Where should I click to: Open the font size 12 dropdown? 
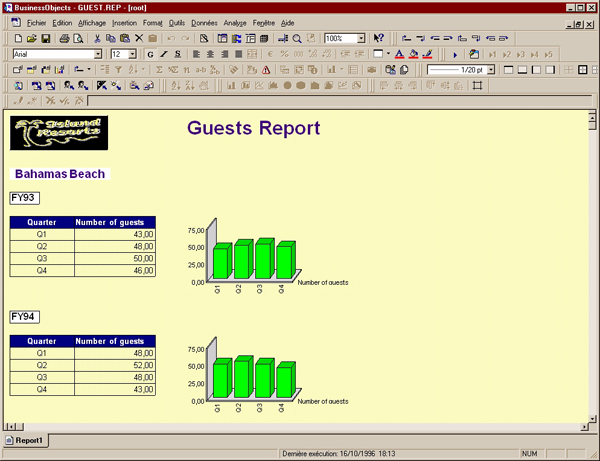click(x=132, y=54)
